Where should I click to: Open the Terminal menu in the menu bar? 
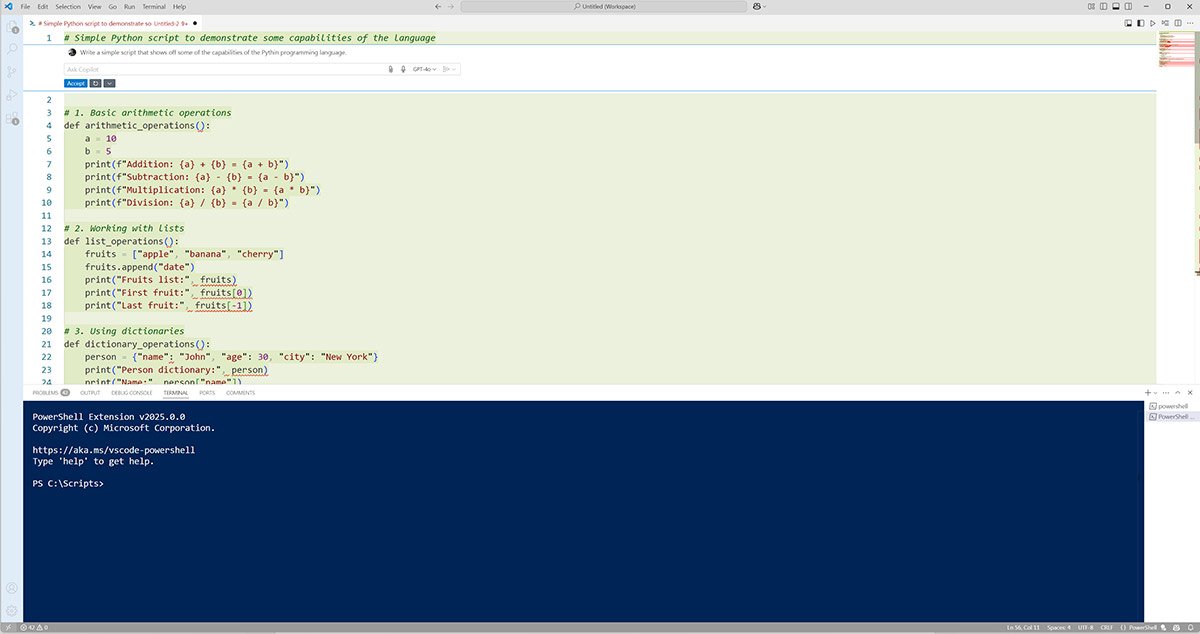tap(153, 6)
